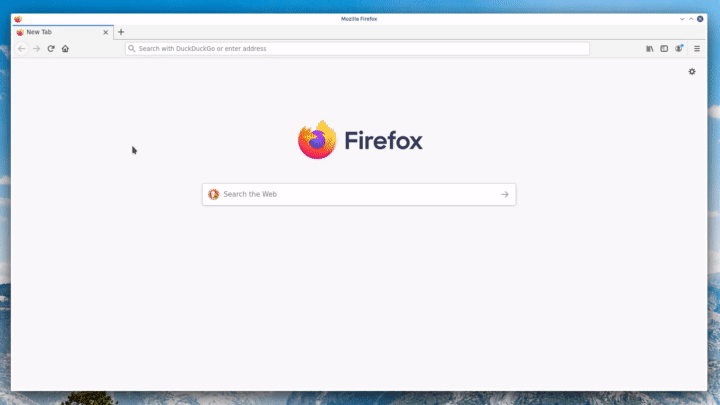Go back one page

click(x=22, y=49)
